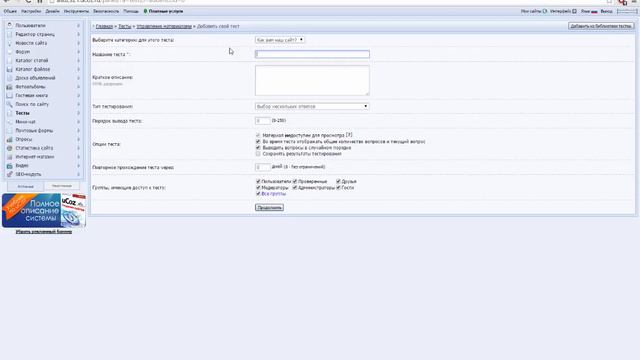Click the SEO-модуль icon
This screenshot has width=640, height=360.
[9, 174]
